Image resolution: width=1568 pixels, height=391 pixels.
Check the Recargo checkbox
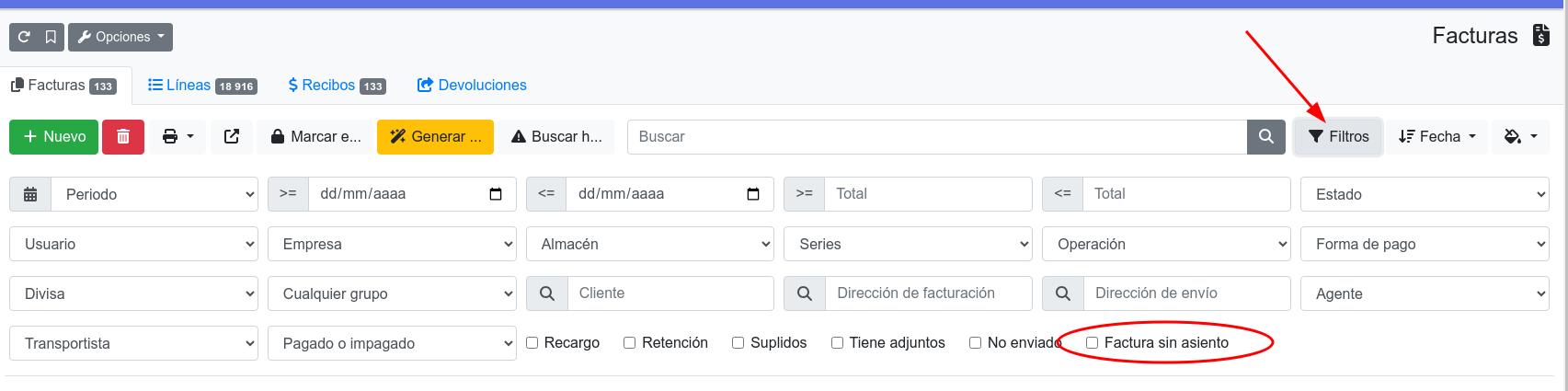coord(532,343)
